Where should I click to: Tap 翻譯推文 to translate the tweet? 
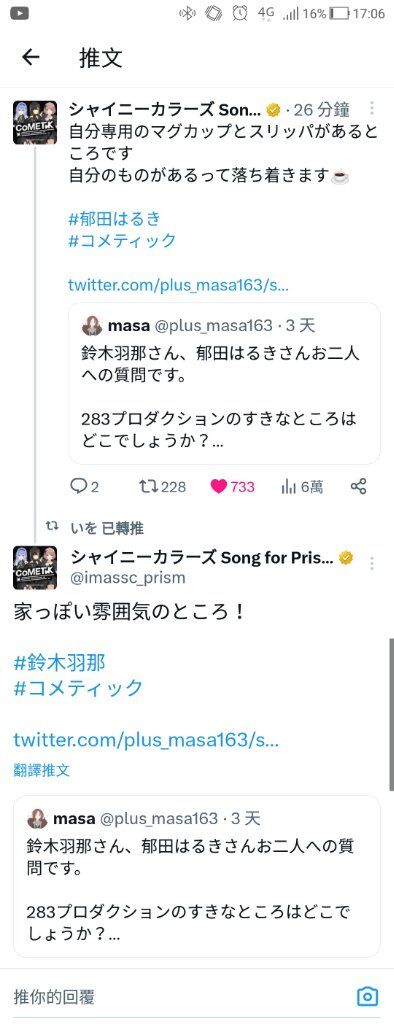pyautogui.click(x=41, y=771)
